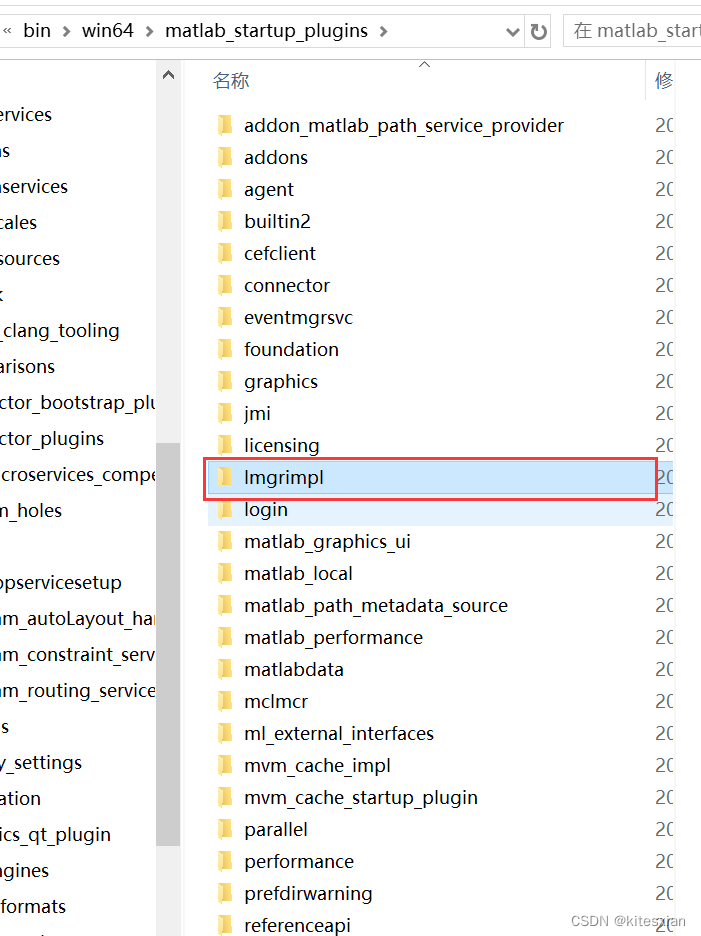This screenshot has width=701, height=936.
Task: Expand the chevron after bin in breadcrumb
Action: [x=67, y=32]
